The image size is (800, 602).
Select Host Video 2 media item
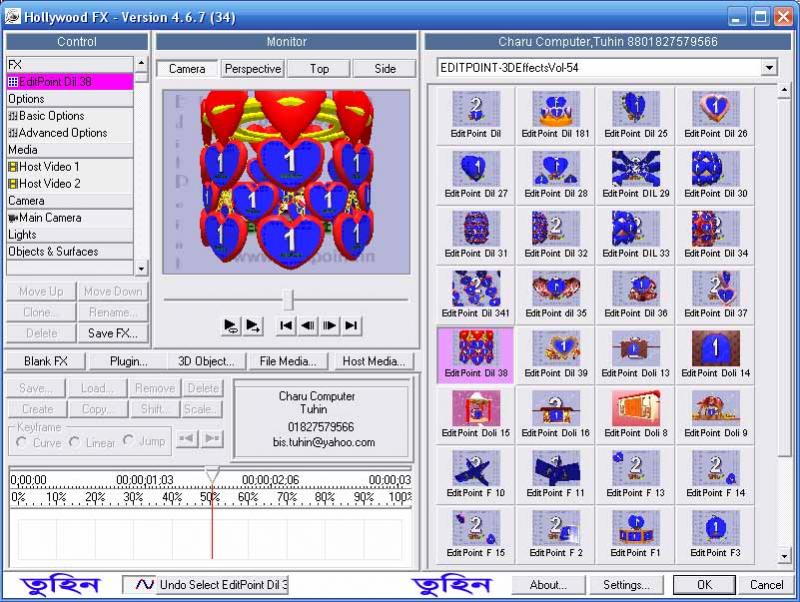pos(70,184)
